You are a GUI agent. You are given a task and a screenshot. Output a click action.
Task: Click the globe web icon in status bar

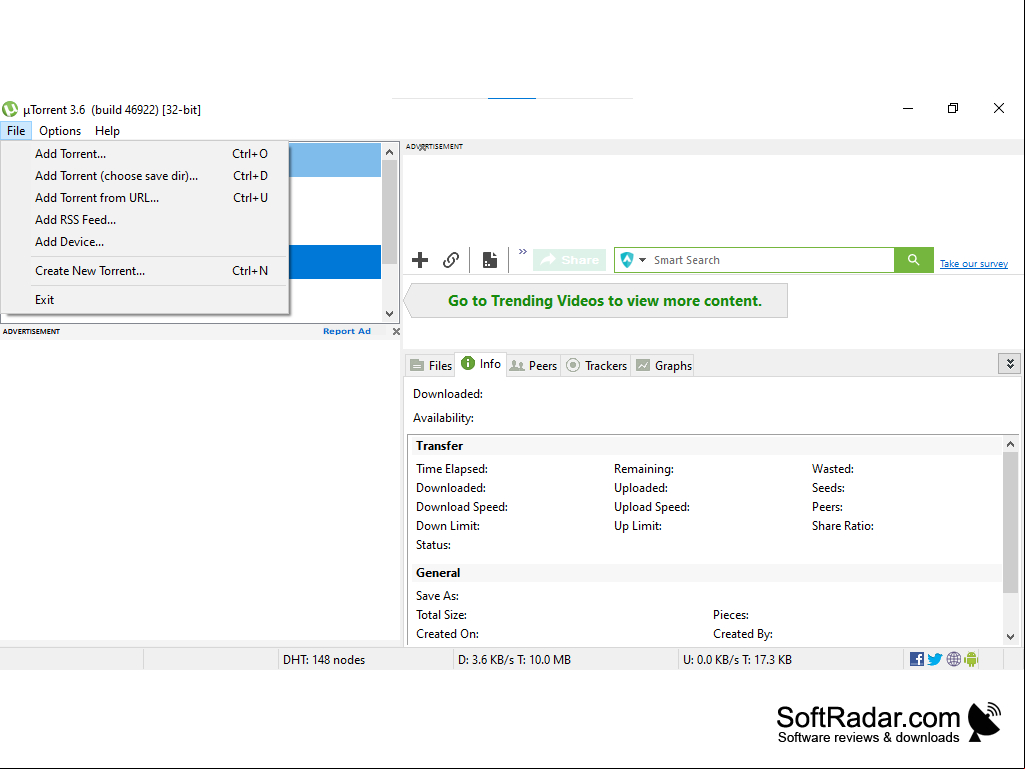(x=954, y=659)
